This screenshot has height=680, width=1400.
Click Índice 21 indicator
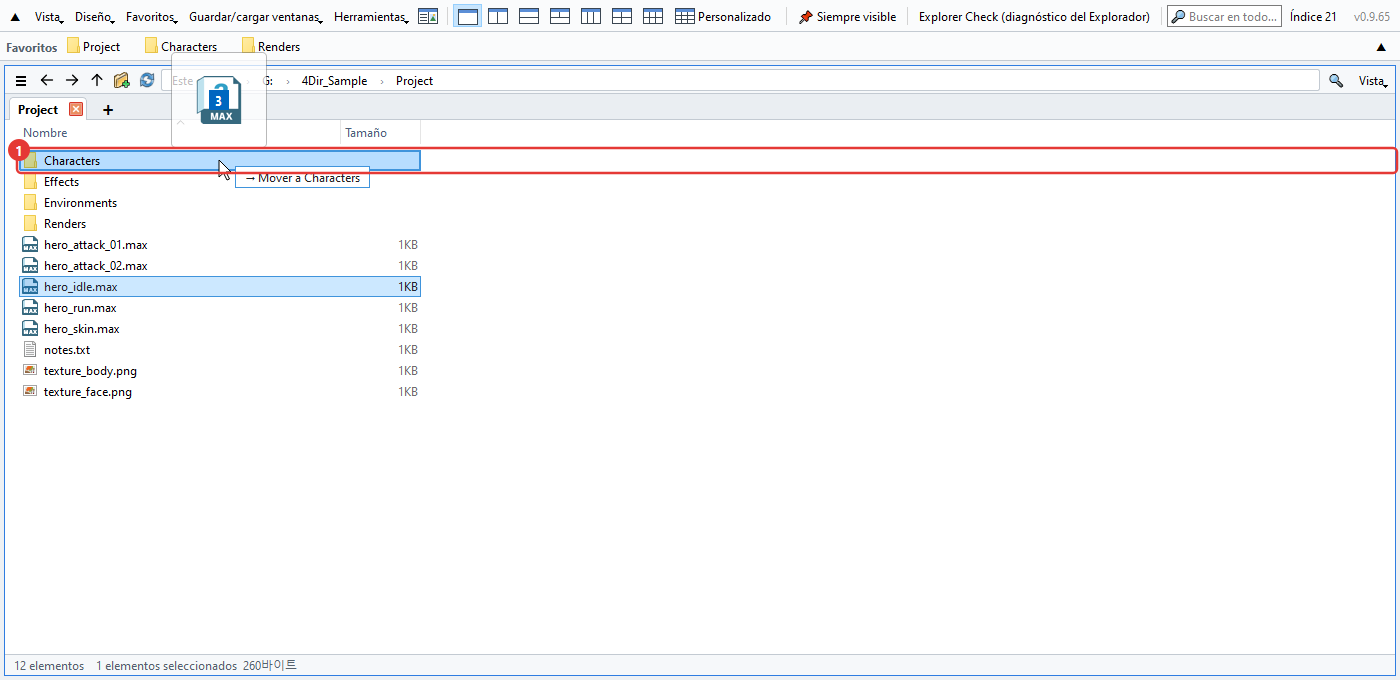pyautogui.click(x=1313, y=17)
